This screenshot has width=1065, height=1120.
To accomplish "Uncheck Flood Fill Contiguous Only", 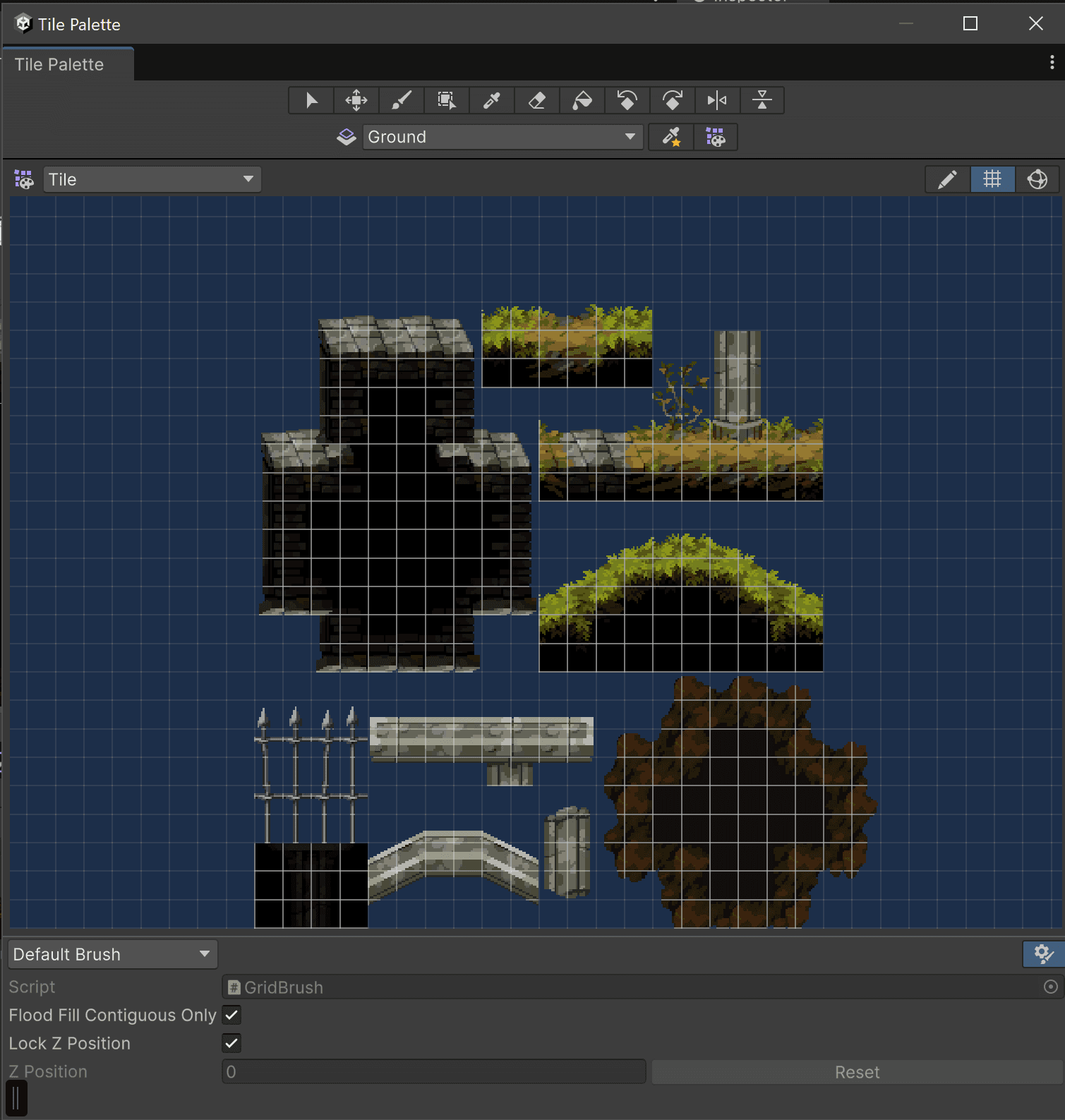I will pos(231,1015).
